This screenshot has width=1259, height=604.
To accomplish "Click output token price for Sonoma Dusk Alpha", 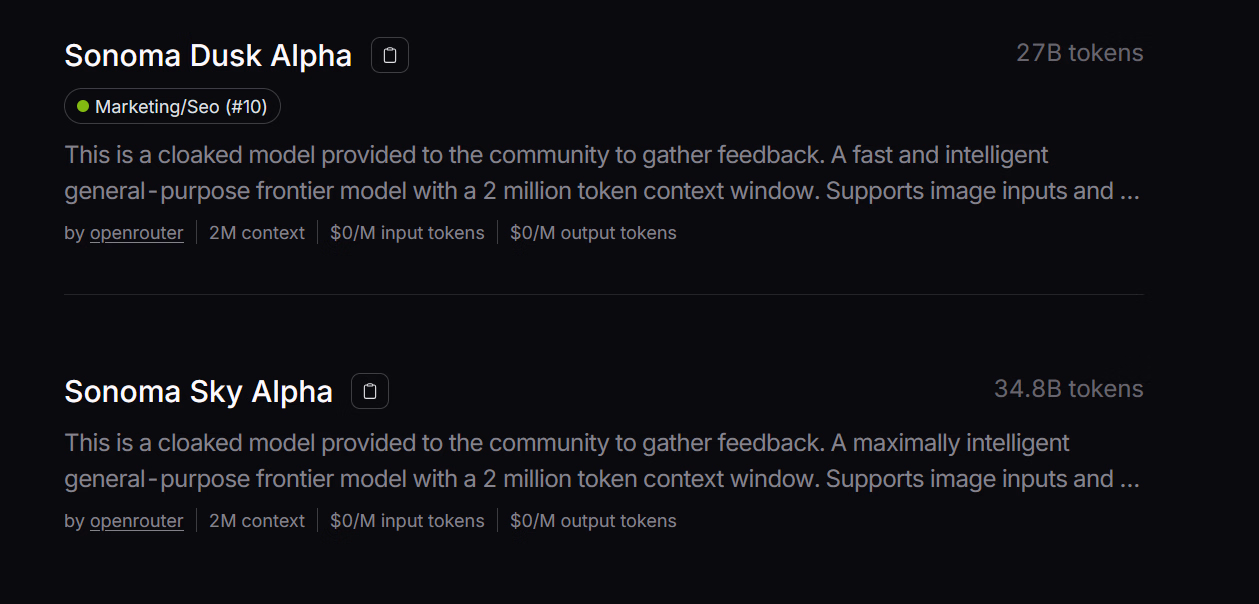I will coord(593,233).
